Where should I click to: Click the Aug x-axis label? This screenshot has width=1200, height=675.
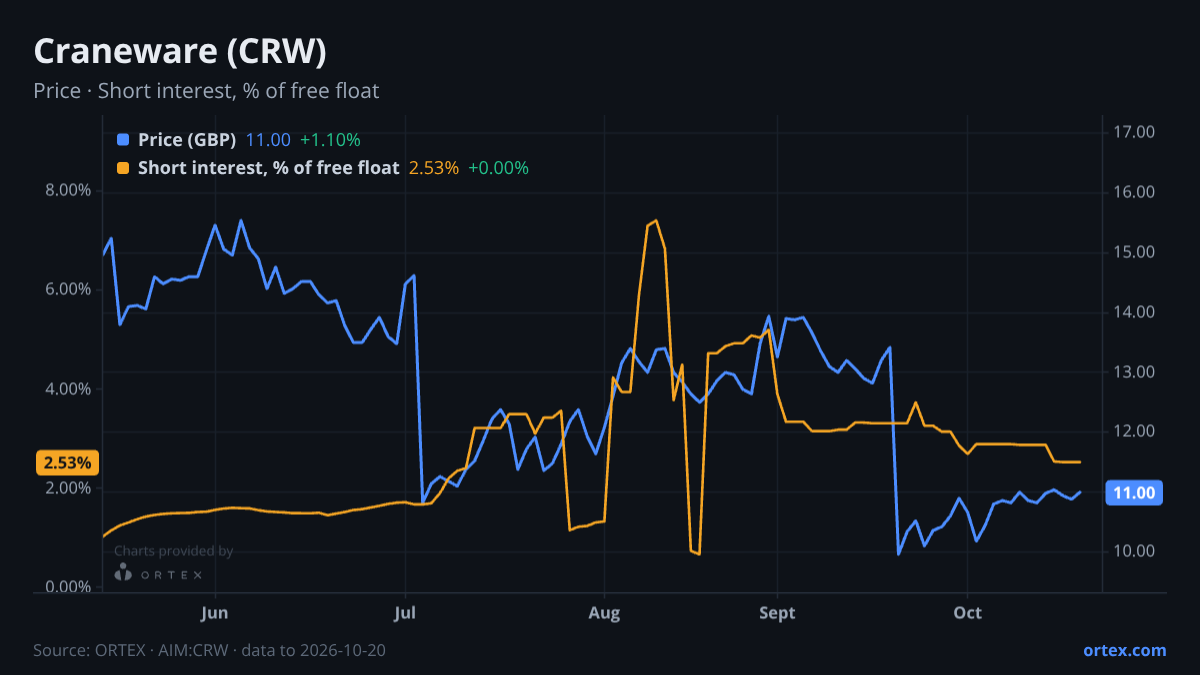[604, 613]
